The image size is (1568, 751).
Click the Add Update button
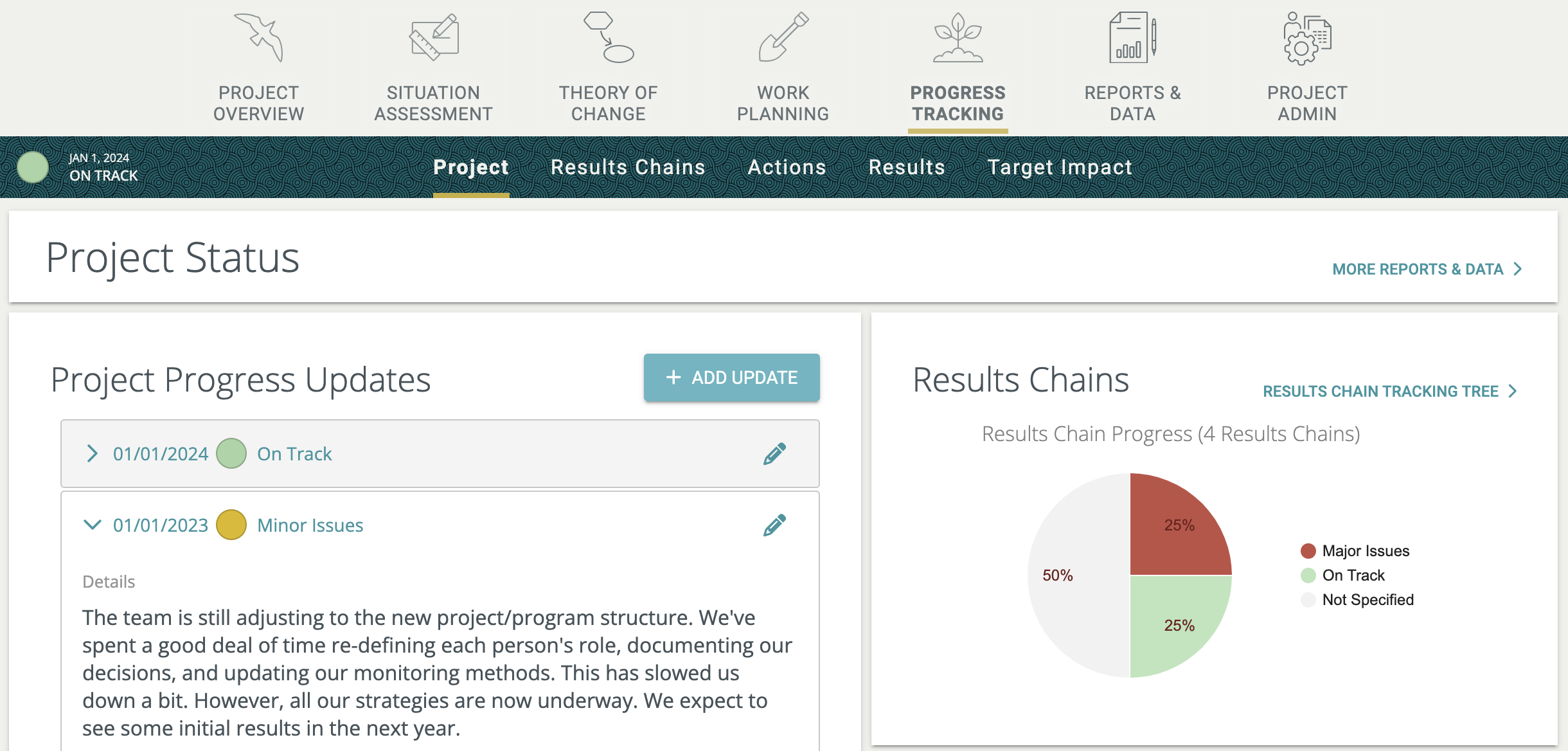click(731, 377)
